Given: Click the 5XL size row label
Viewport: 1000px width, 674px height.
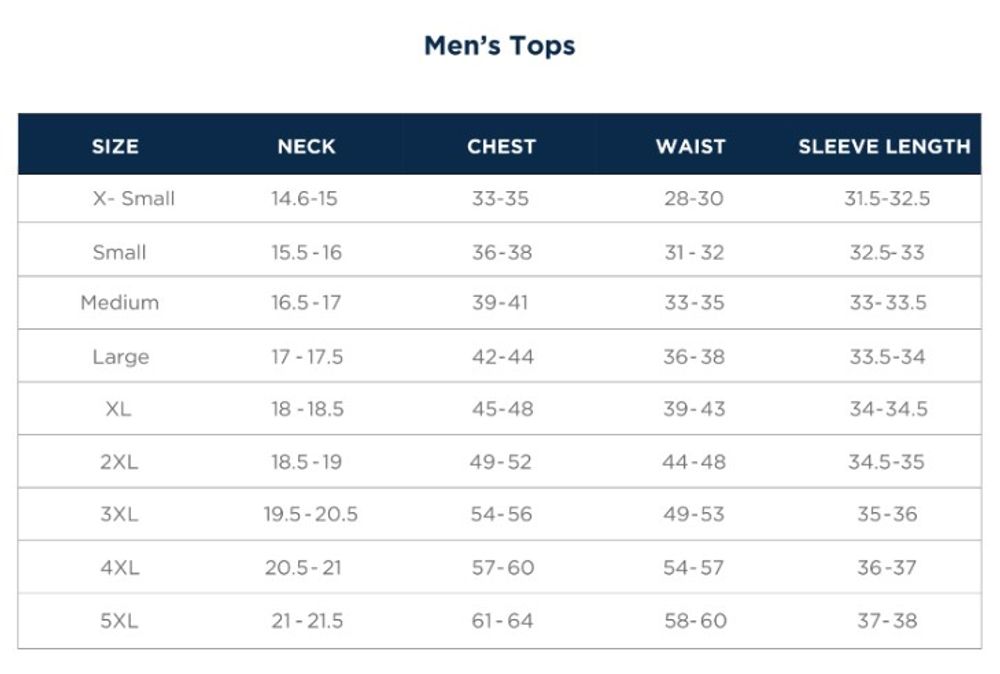Looking at the screenshot, I should click(119, 621).
